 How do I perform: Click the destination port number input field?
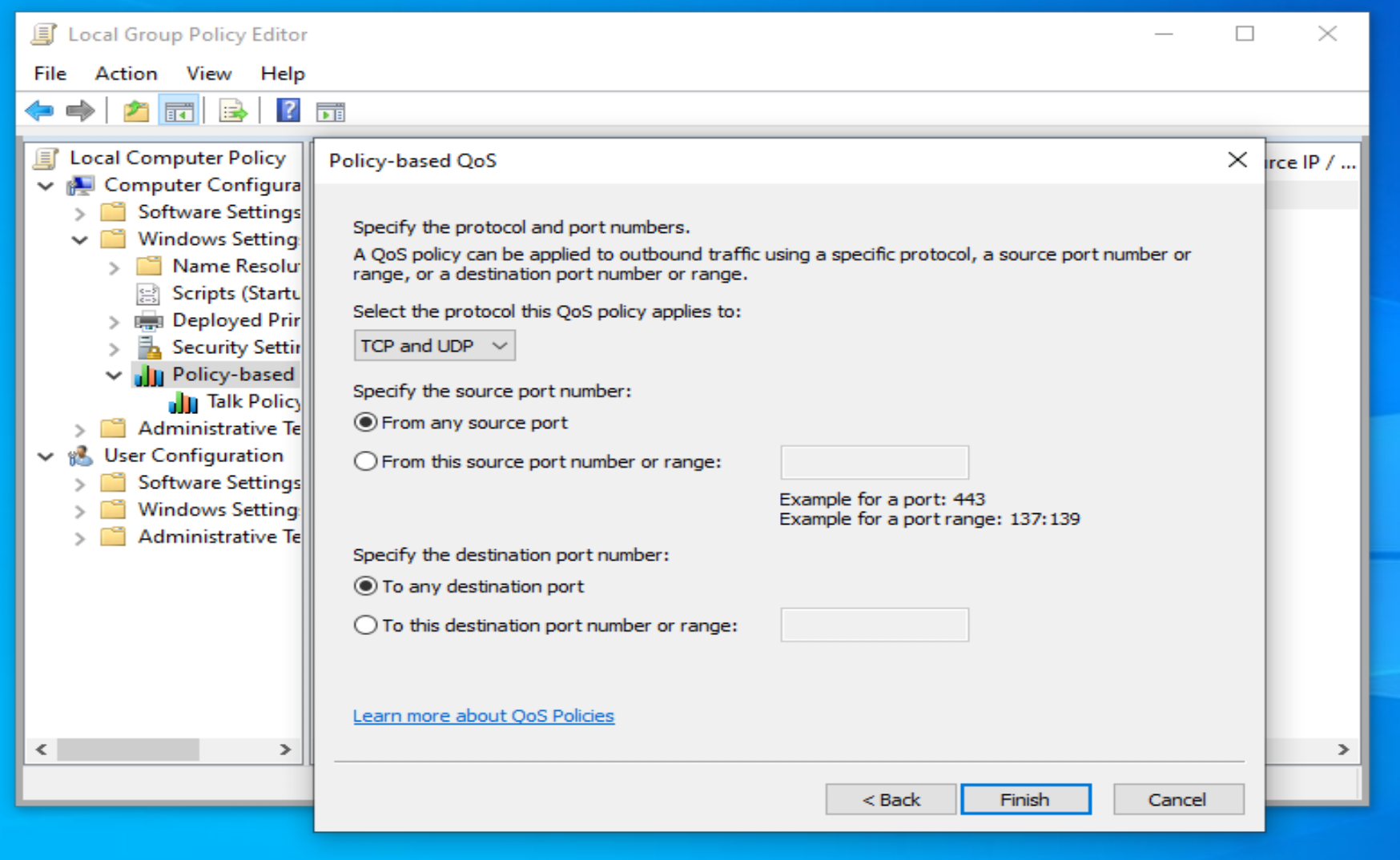[x=874, y=625]
